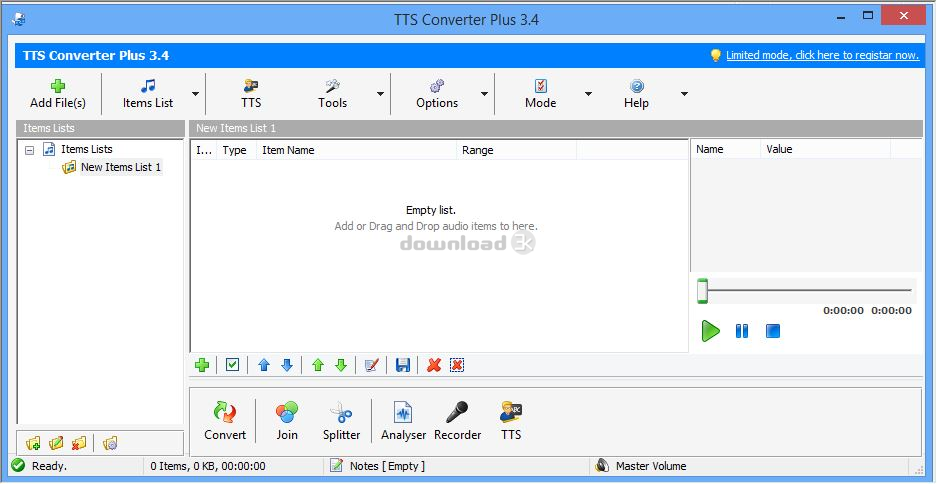Click the green plus add item icon below the list
The width and height of the screenshot is (937, 484).
click(x=202, y=365)
